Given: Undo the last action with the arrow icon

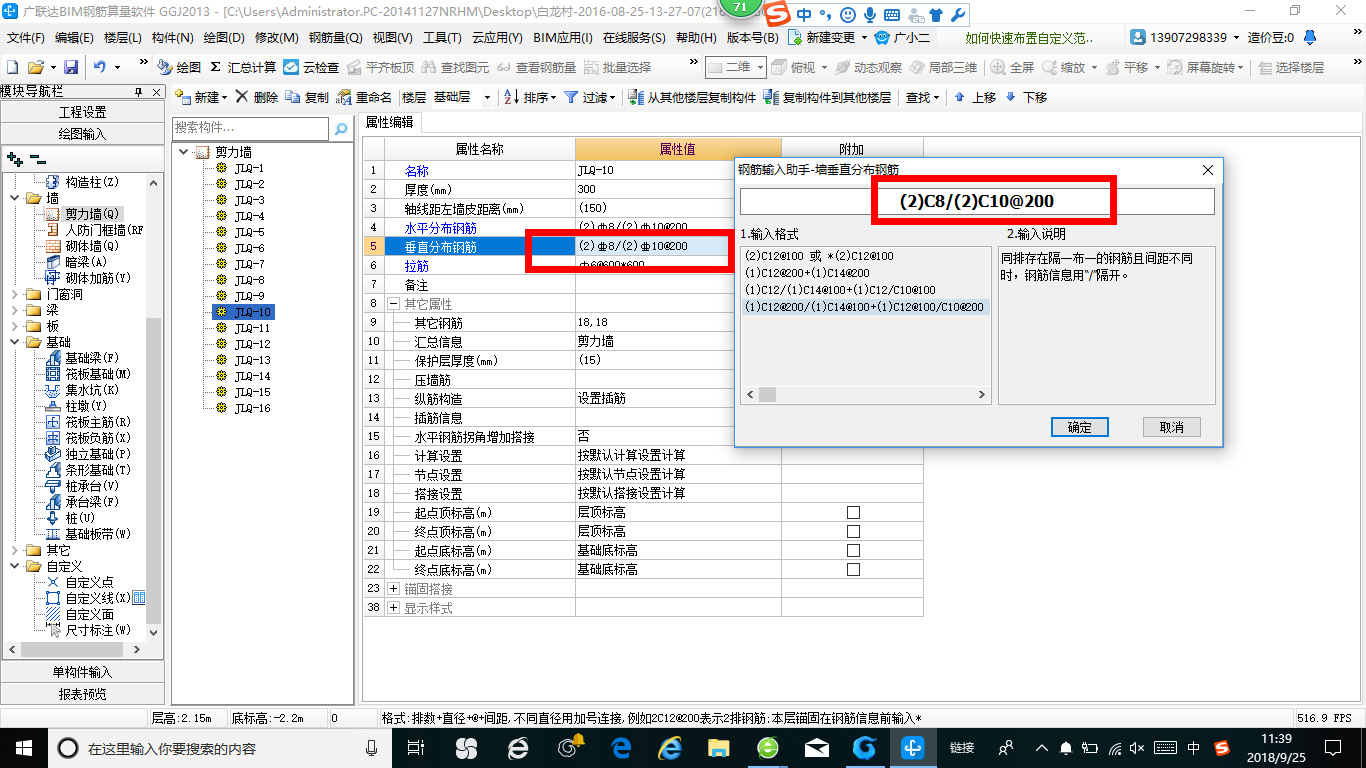Looking at the screenshot, I should [100, 67].
